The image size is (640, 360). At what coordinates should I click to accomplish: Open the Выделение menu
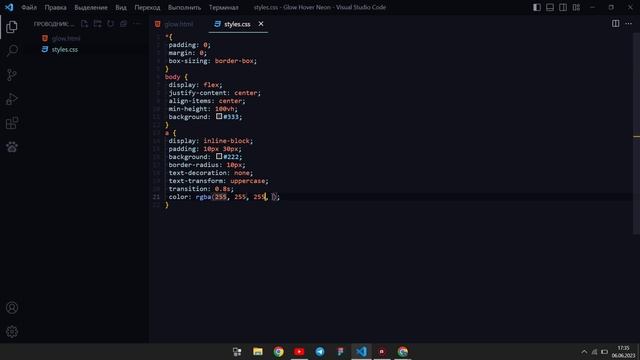click(91, 7)
